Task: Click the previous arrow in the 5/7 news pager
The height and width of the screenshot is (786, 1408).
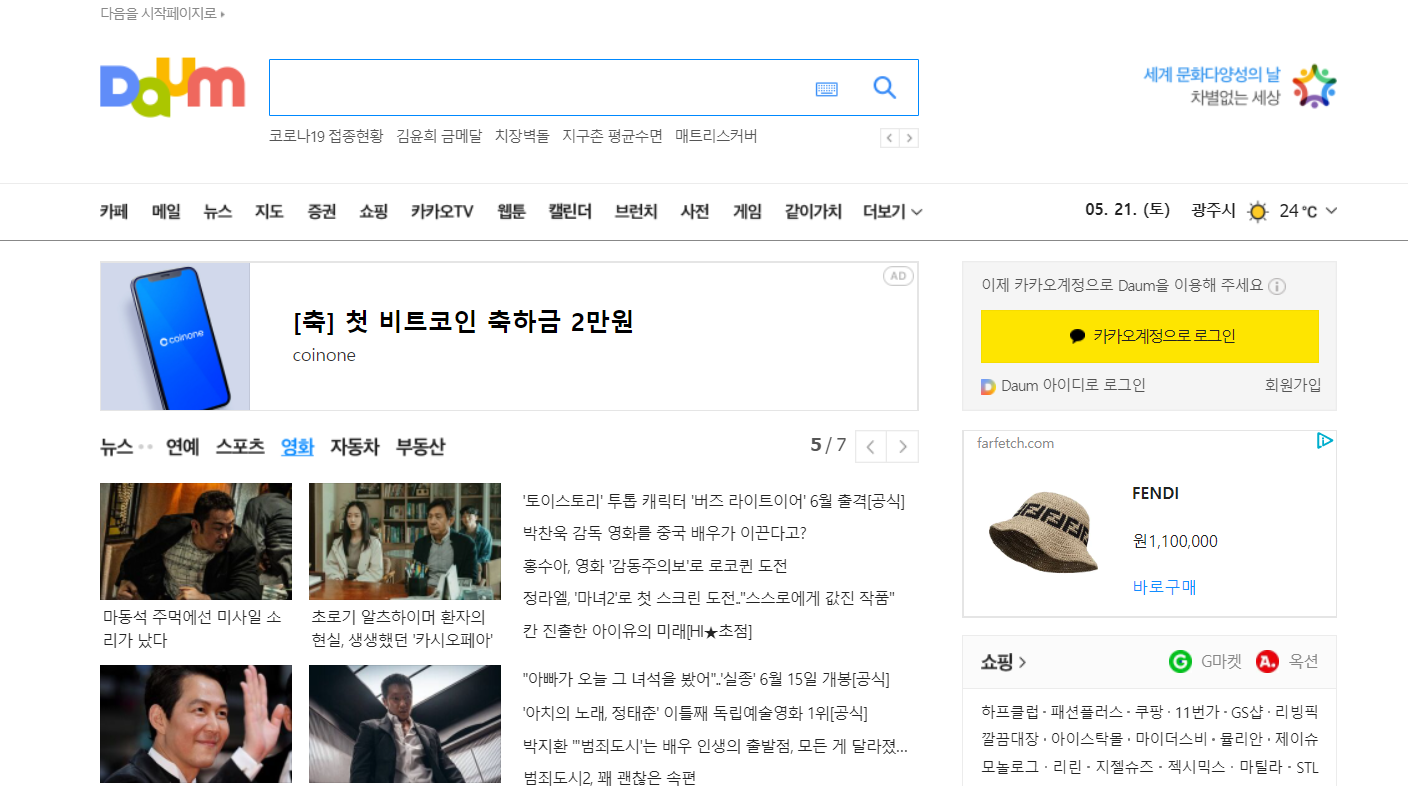Action: (870, 446)
